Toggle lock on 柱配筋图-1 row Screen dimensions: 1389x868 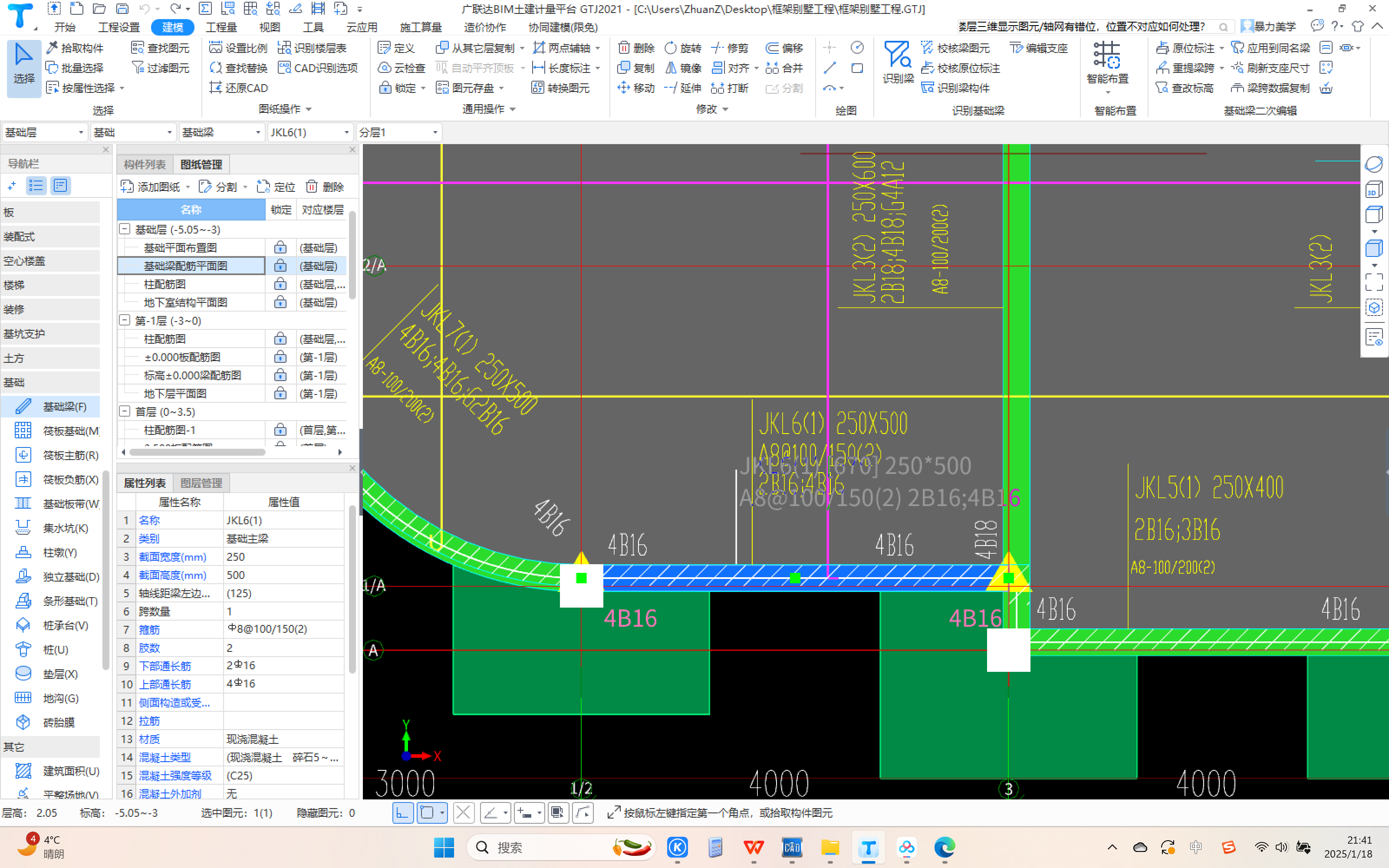pos(280,430)
